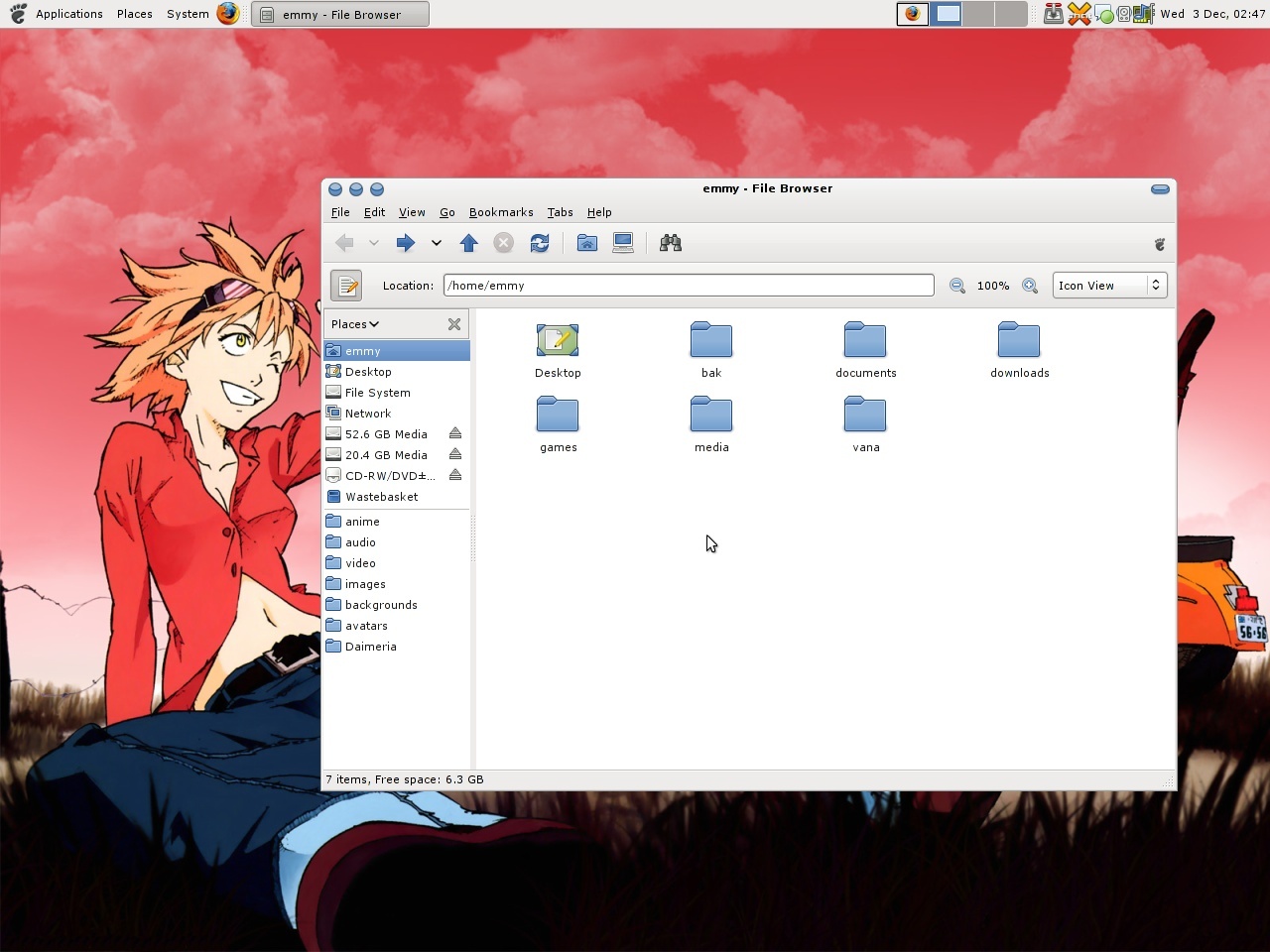Open the video bookmark

397,563
